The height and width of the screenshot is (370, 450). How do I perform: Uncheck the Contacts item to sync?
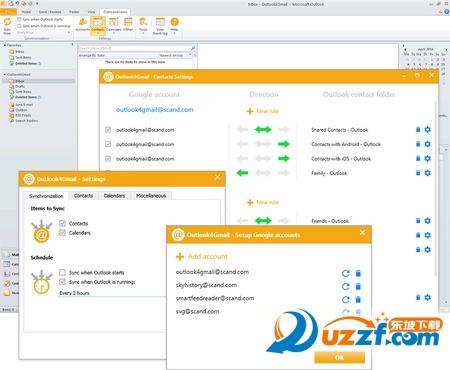coord(62,223)
